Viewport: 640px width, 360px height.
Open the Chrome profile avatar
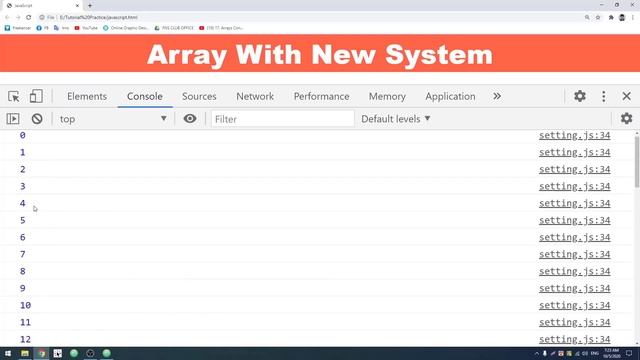pyautogui.click(x=622, y=17)
